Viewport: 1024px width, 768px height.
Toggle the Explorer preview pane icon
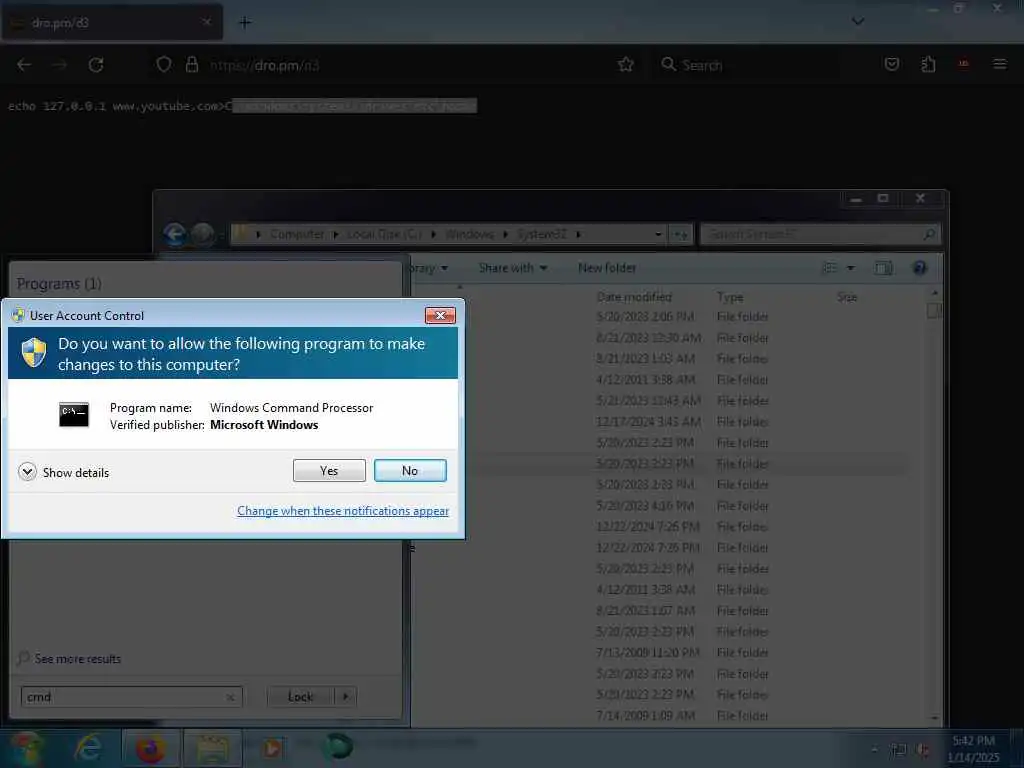coord(884,268)
